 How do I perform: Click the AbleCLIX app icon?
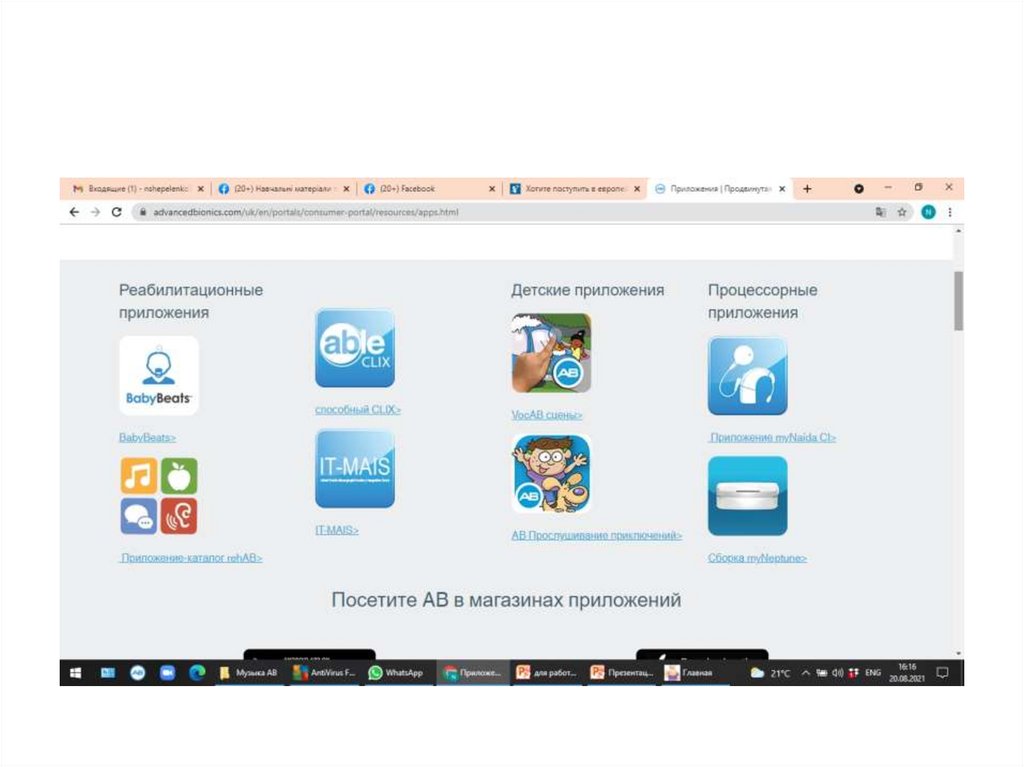[355, 348]
